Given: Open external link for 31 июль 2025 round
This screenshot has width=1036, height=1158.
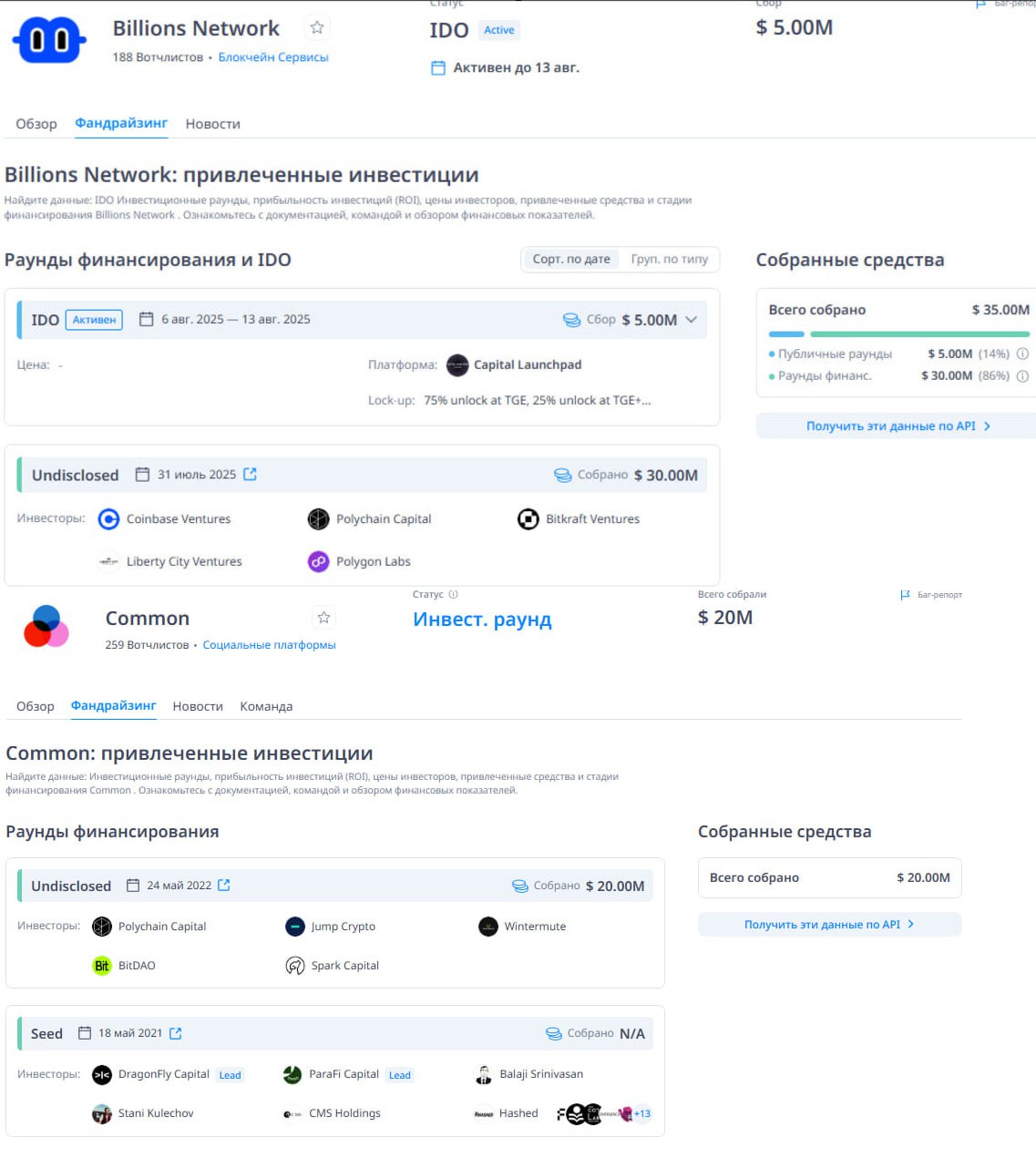Looking at the screenshot, I should point(251,474).
